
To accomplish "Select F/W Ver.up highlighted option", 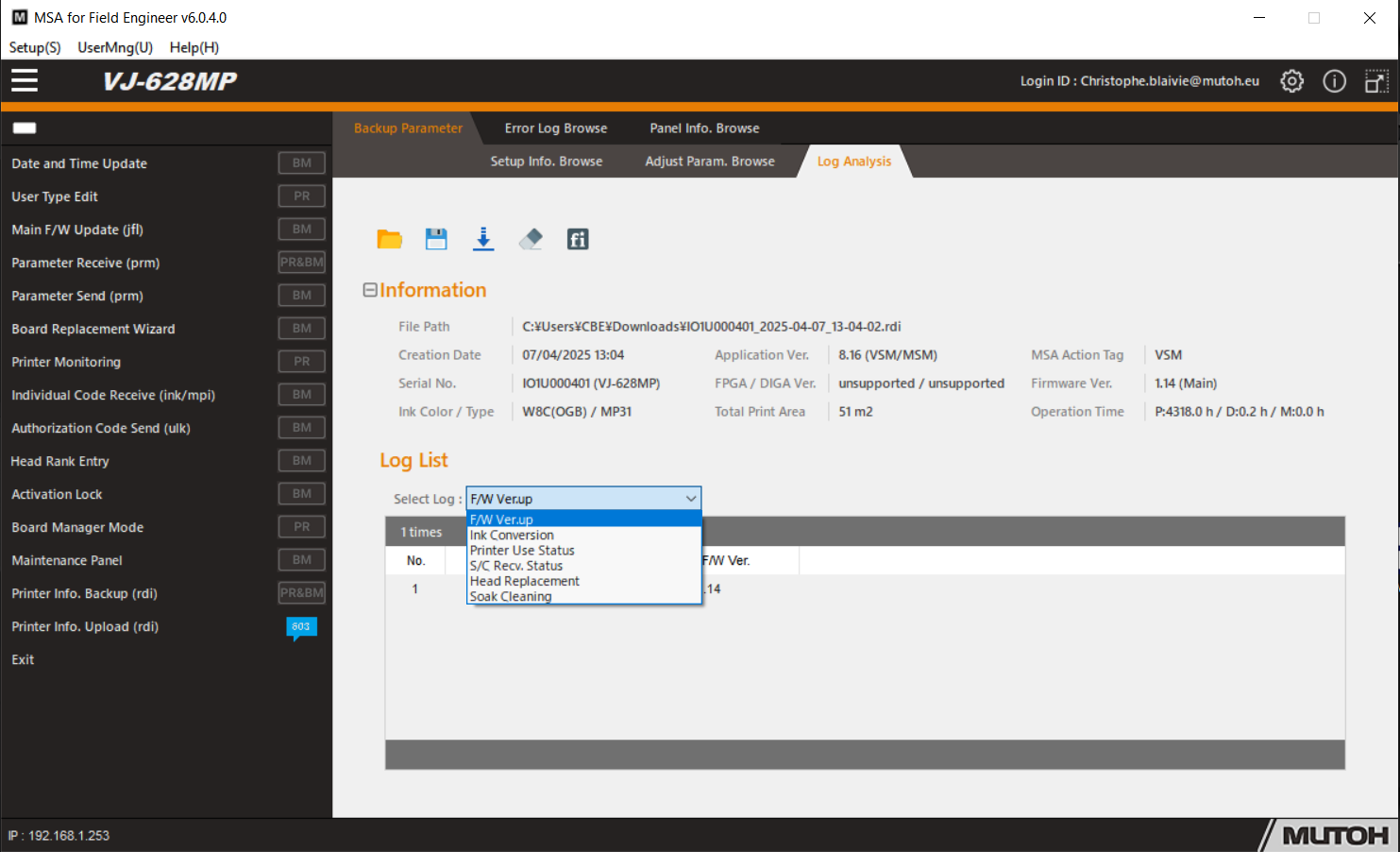I will coord(583,520).
